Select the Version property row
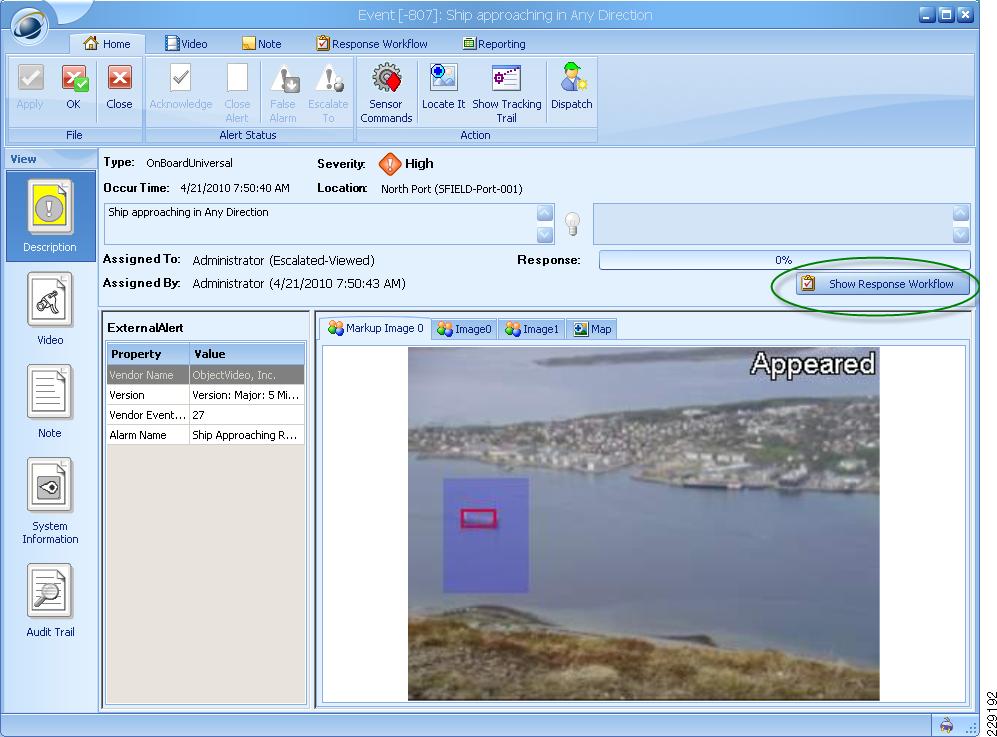Image resolution: width=997 pixels, height=737 pixels. pos(205,395)
